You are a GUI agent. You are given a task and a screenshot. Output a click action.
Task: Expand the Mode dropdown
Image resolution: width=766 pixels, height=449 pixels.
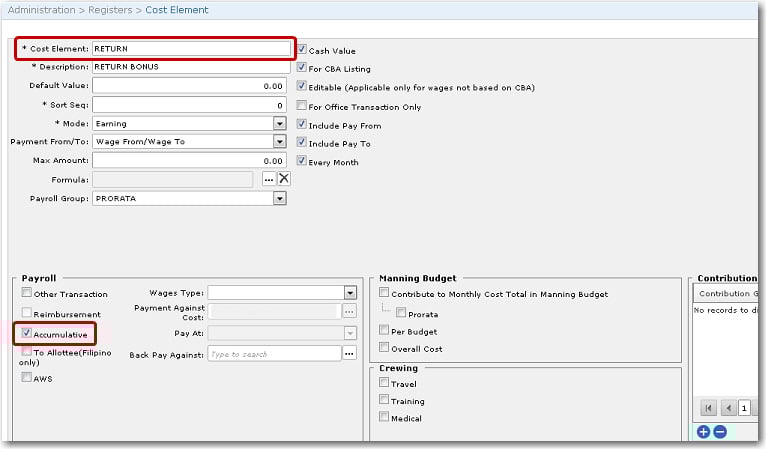[280, 123]
